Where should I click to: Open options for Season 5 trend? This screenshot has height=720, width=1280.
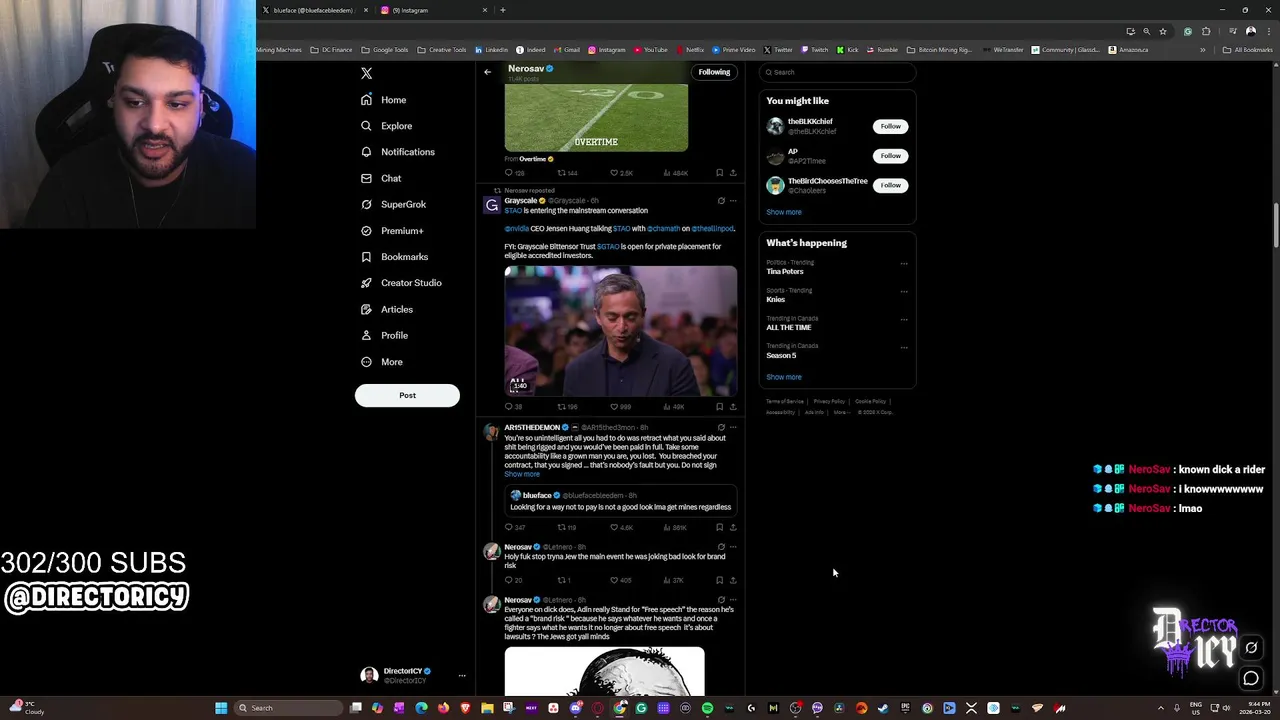point(904,348)
